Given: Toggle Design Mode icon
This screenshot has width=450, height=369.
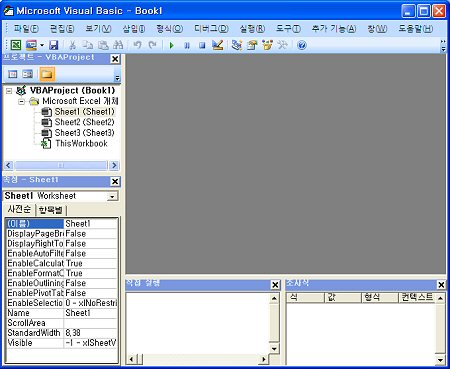Looking at the screenshot, I should click(217, 45).
